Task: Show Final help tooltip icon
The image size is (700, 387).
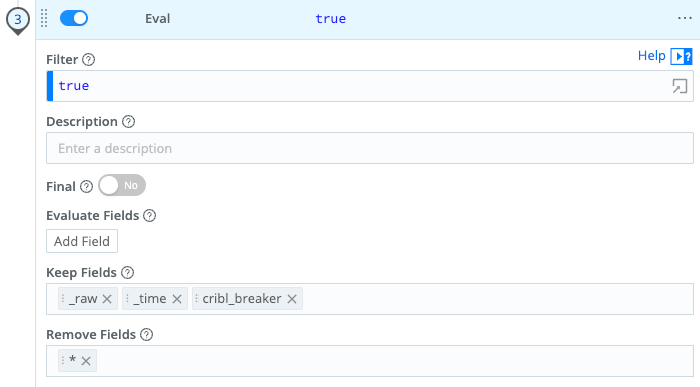Action: point(86,186)
